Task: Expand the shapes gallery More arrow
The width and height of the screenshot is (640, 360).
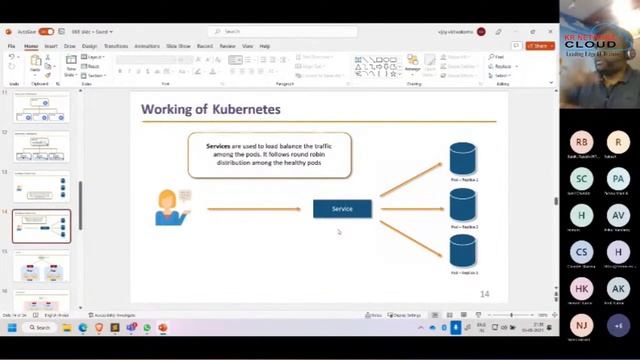Action: [x=400, y=75]
